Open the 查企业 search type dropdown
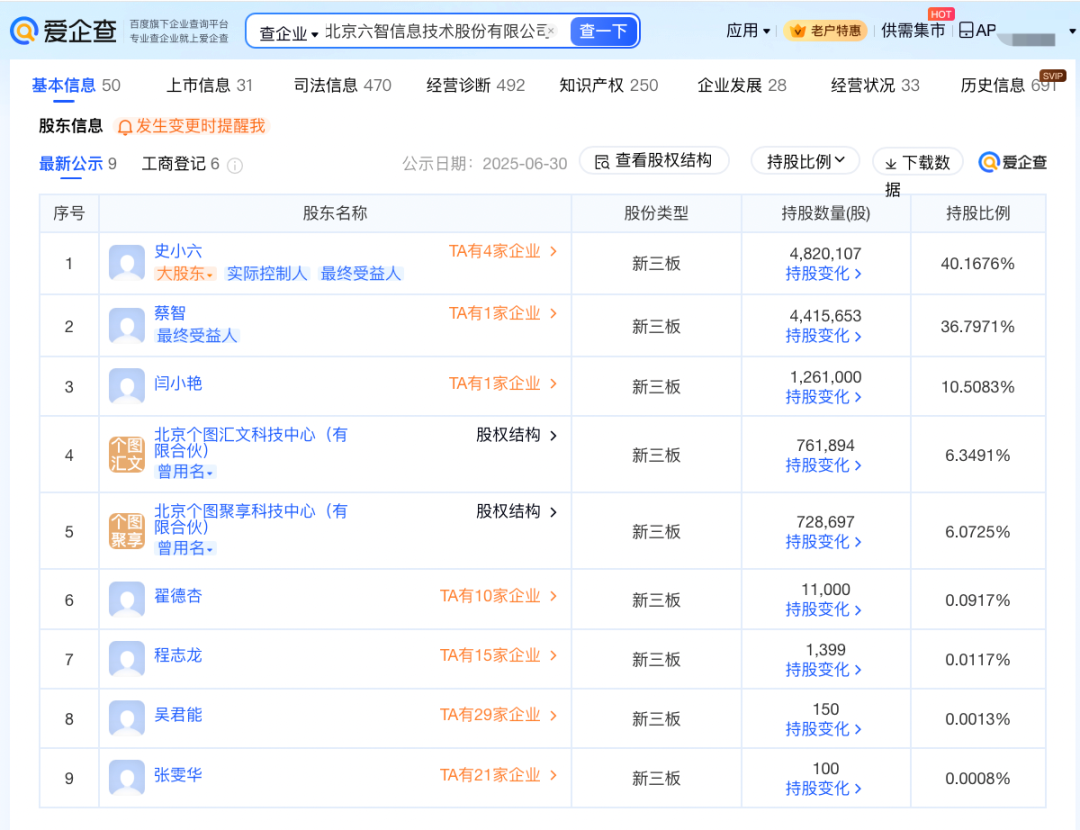This screenshot has width=1080, height=830. (288, 33)
